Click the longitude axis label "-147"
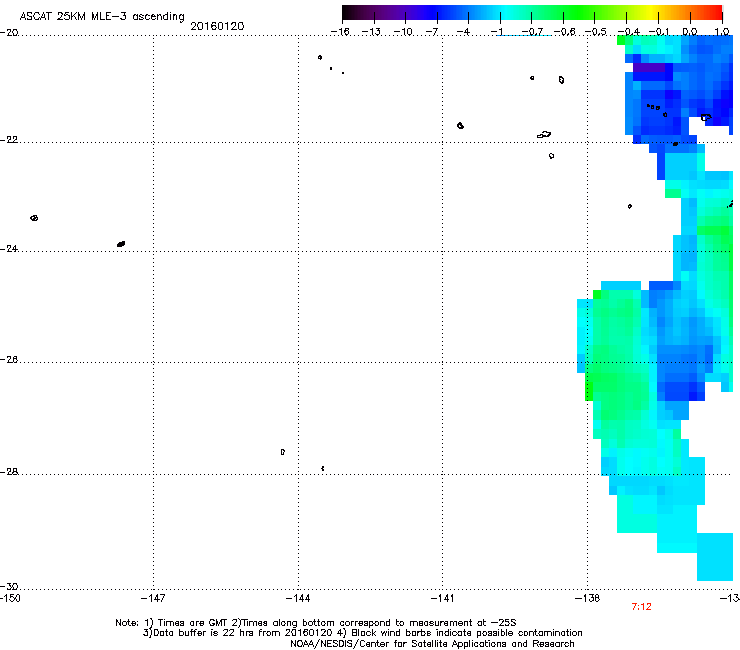Image resolution: width=740 pixels, height=650 pixels. point(153,599)
